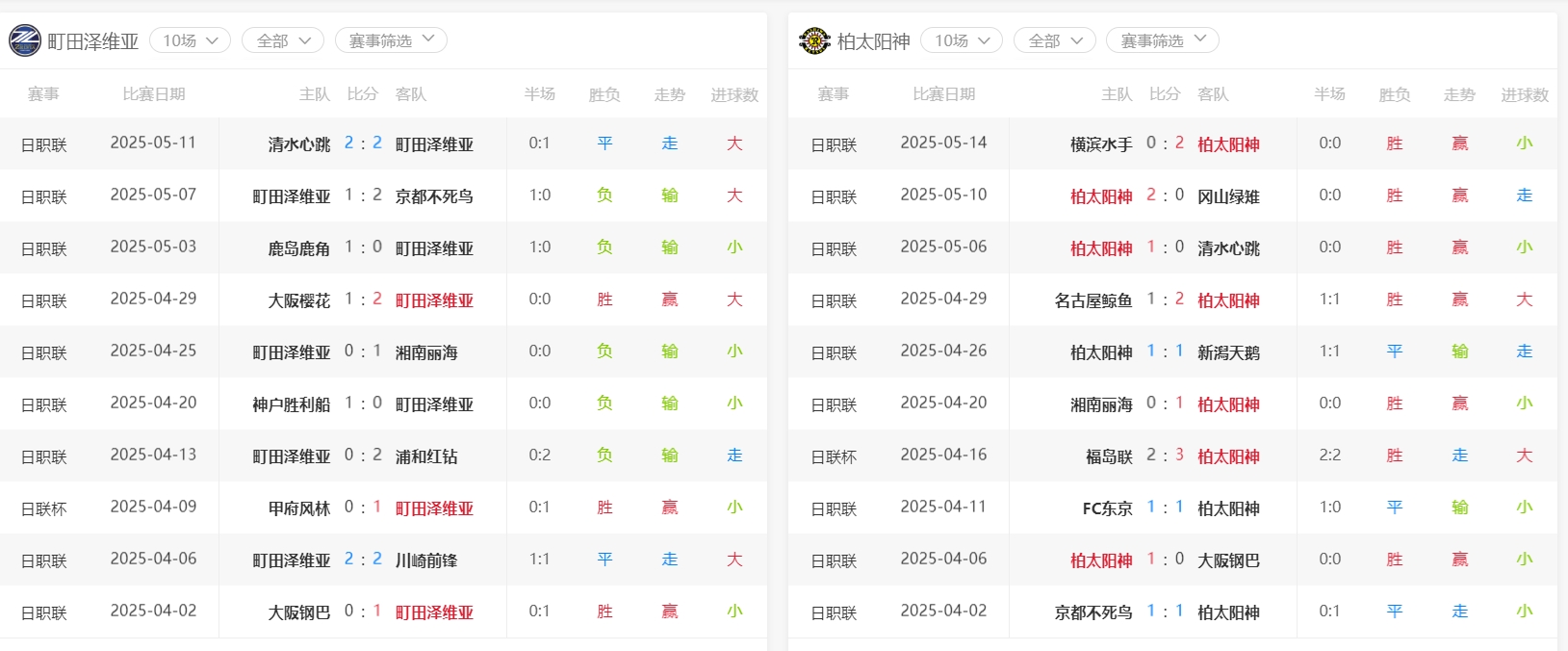Click the 町田泽维亚 team logo icon
Screen dimensions: 1568x651
[x=25, y=40]
